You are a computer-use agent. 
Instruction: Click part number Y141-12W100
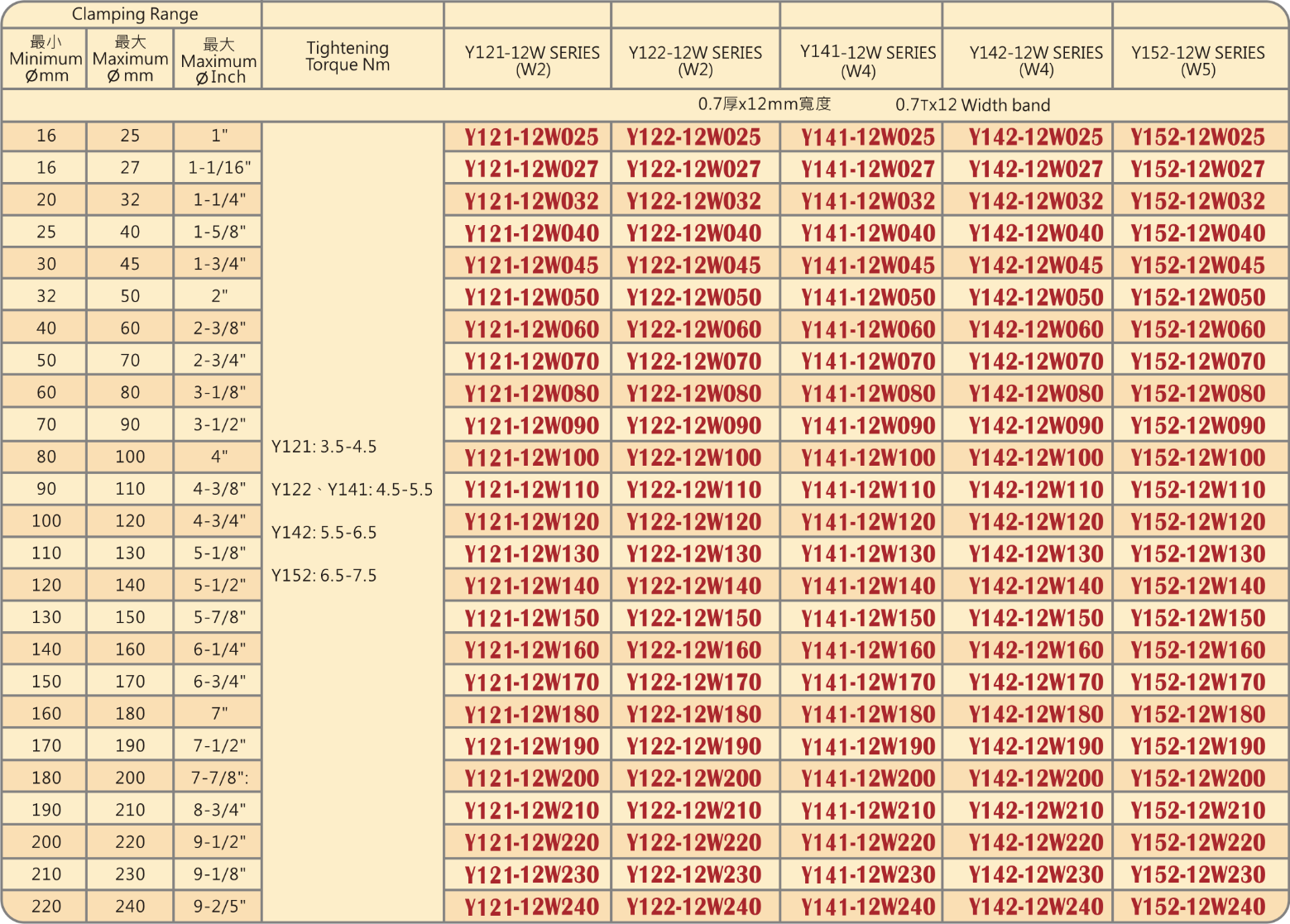pos(868,458)
